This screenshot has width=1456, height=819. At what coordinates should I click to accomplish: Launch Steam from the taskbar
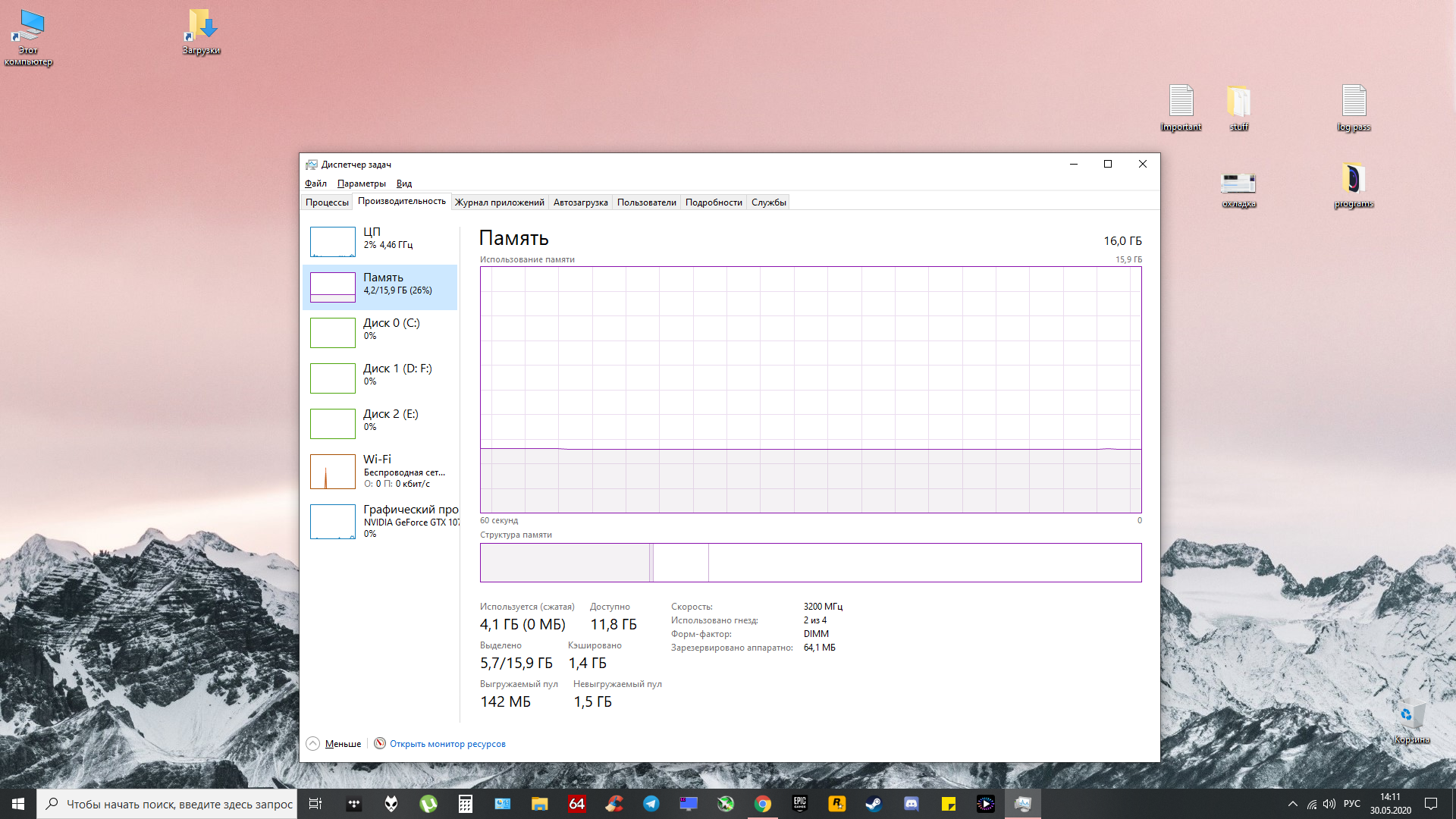pyautogui.click(x=874, y=804)
